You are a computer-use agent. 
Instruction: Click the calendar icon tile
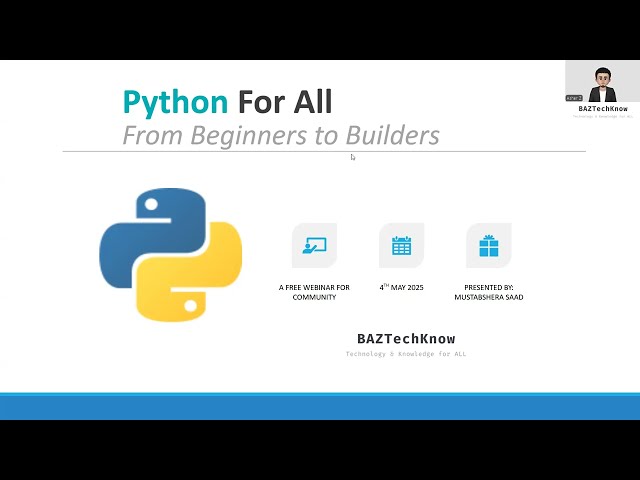pos(402,245)
